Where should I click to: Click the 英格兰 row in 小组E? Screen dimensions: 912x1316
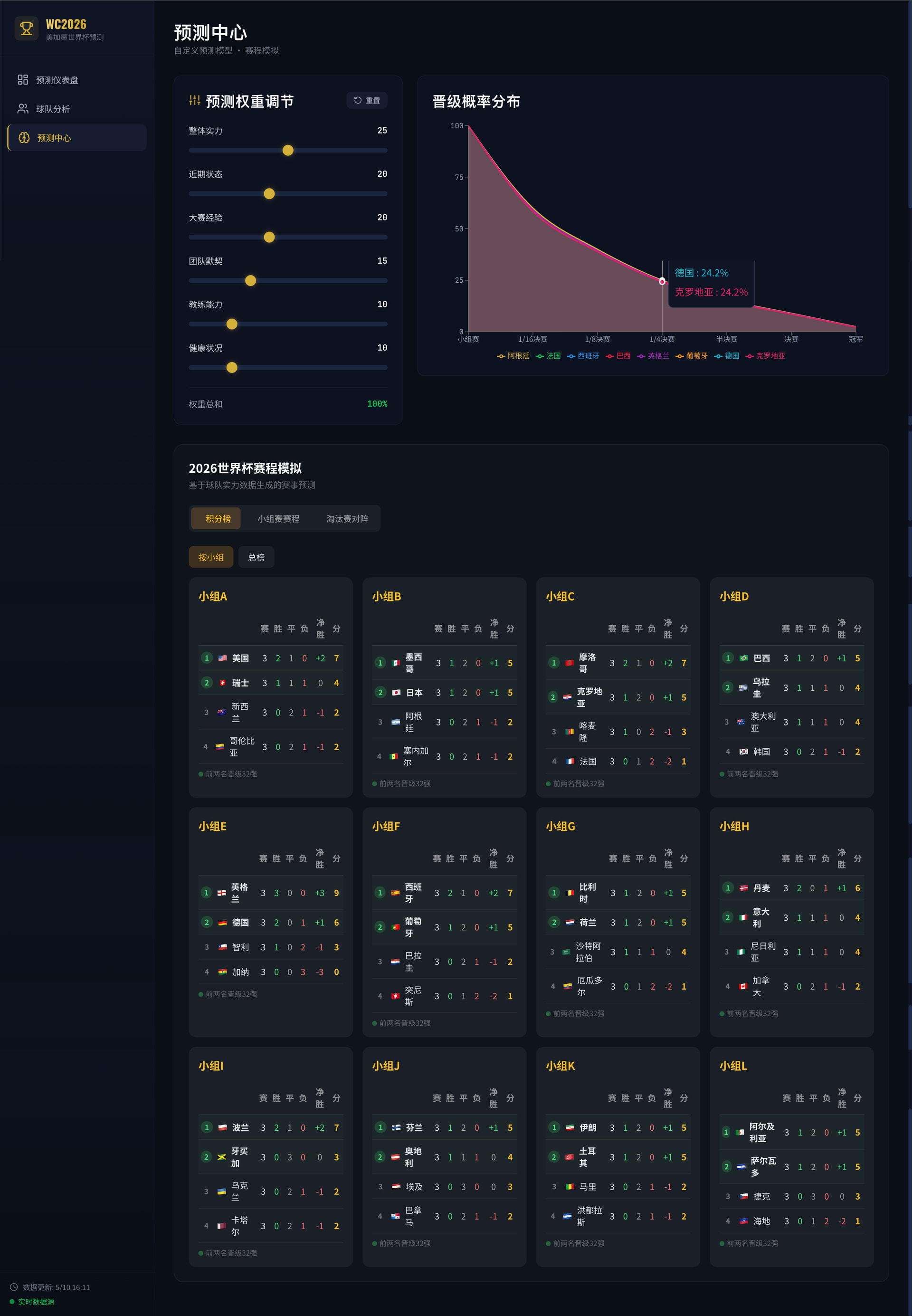tap(271, 893)
